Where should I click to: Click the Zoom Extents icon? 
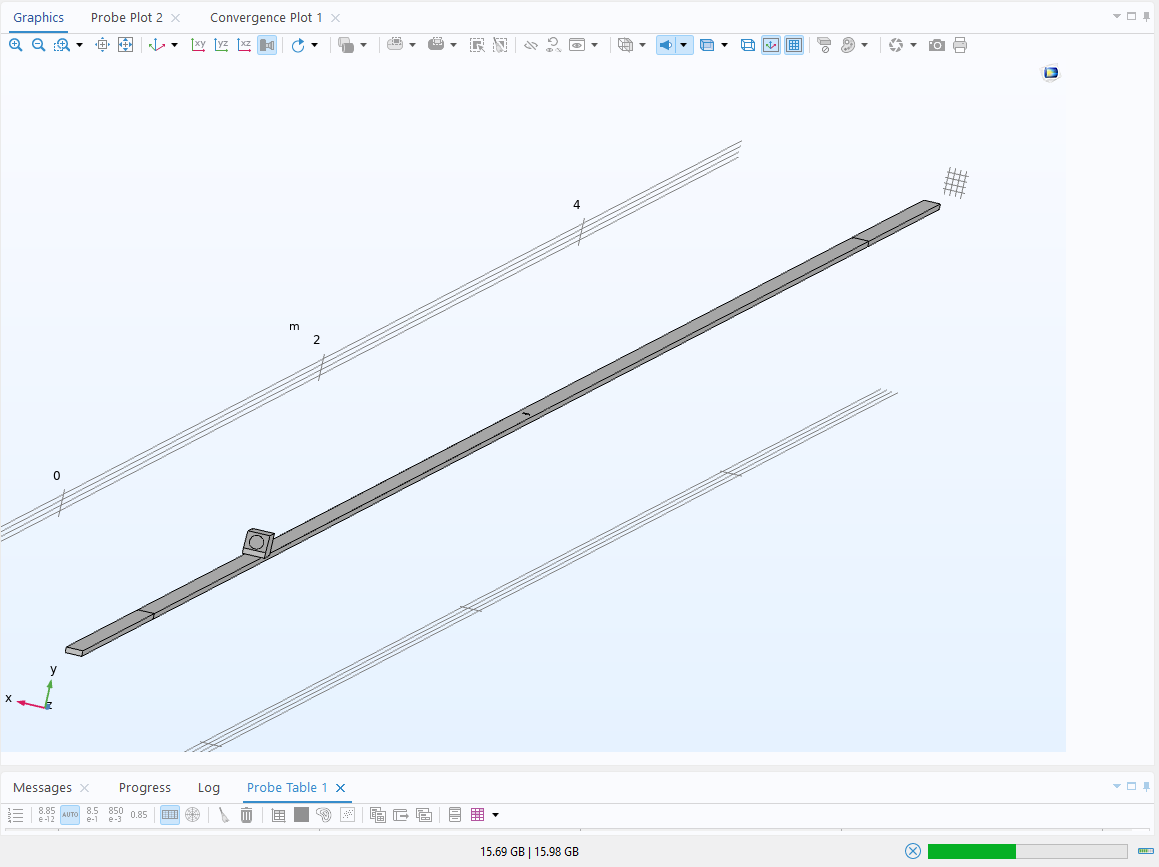pyautogui.click(x=125, y=45)
